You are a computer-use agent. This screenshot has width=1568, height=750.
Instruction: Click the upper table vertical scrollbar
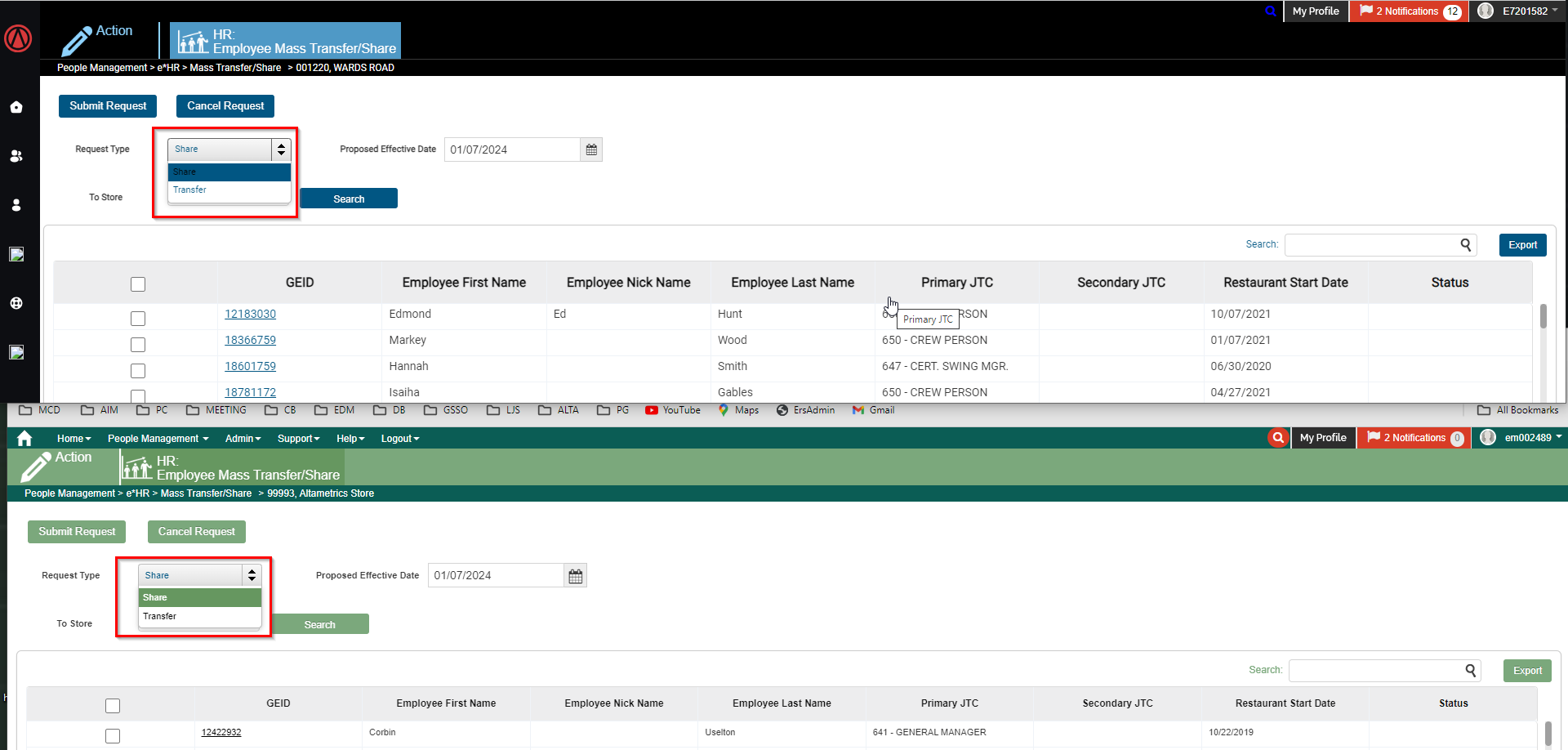1543,316
